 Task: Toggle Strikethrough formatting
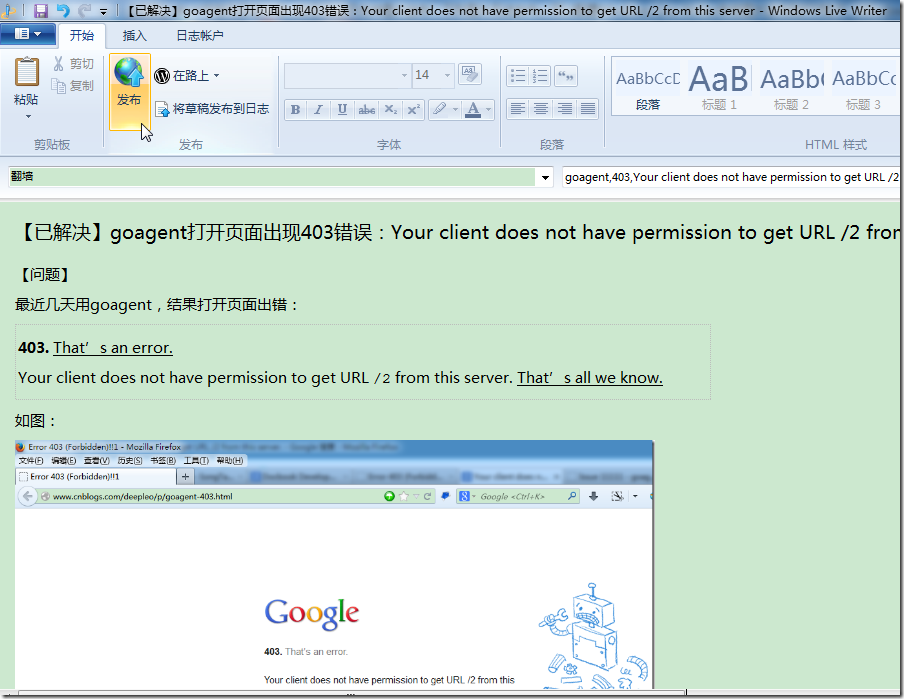click(x=366, y=109)
